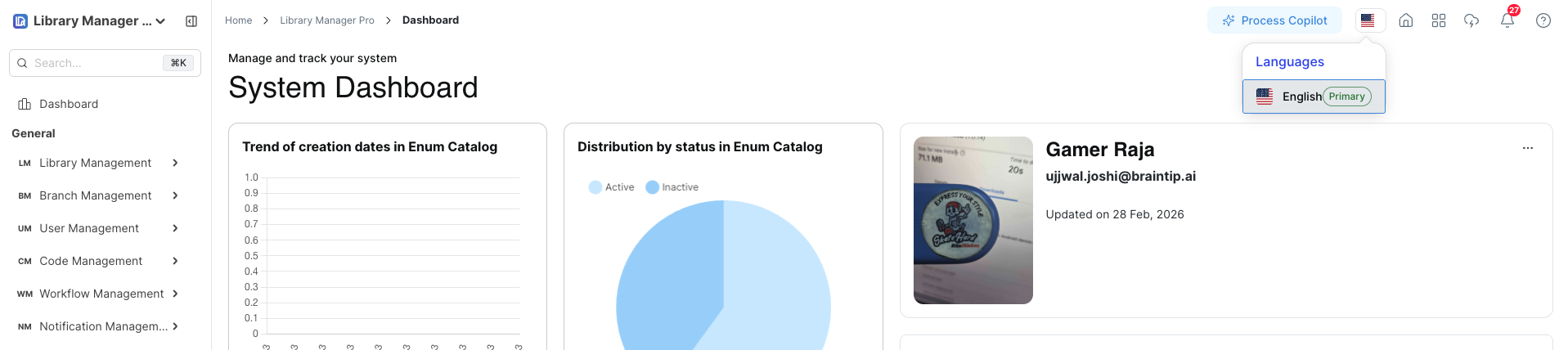Toggle Inactive series in pie legend

(x=672, y=187)
